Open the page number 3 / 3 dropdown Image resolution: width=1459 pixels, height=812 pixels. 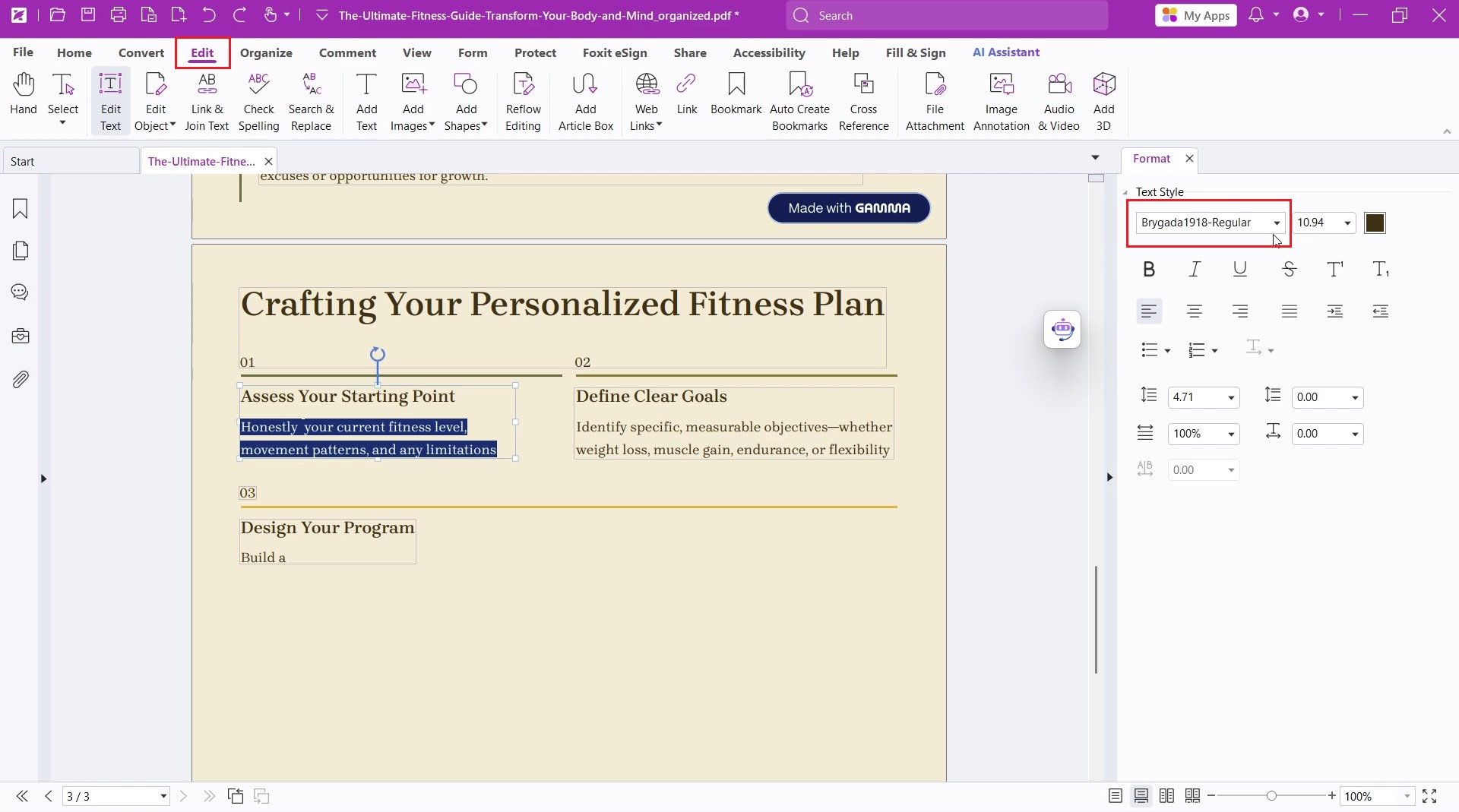click(163, 796)
